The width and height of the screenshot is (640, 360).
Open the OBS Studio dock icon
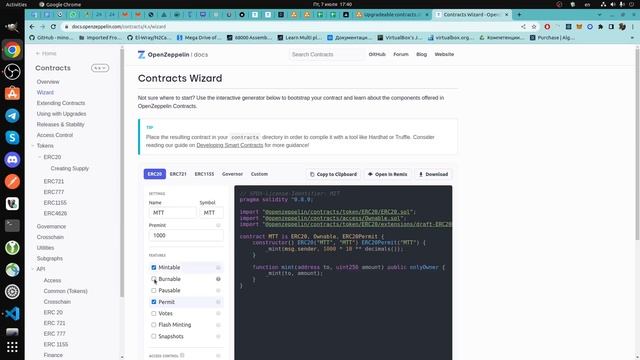pyautogui.click(x=12, y=72)
